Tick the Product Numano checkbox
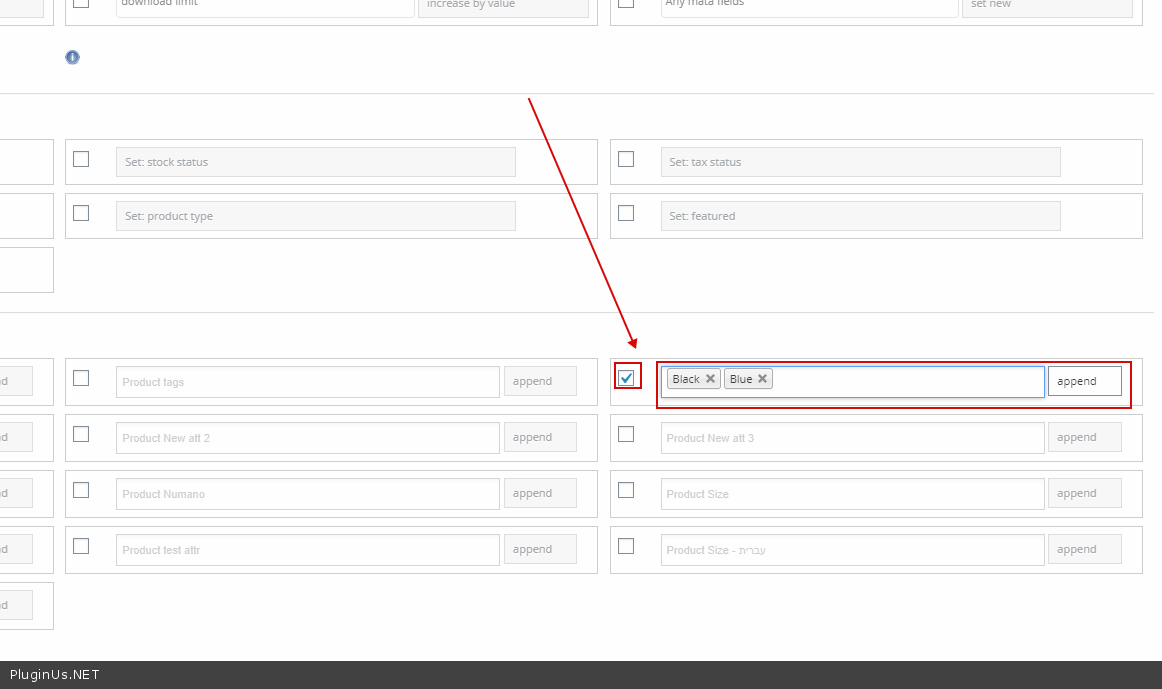 (x=81, y=490)
